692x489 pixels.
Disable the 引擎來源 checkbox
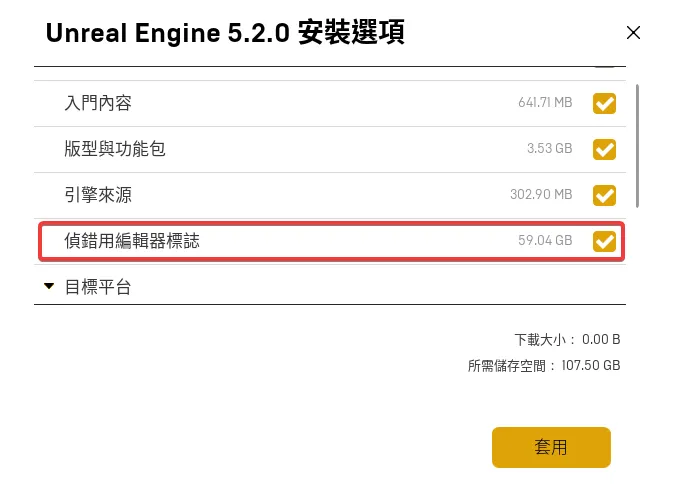click(604, 194)
